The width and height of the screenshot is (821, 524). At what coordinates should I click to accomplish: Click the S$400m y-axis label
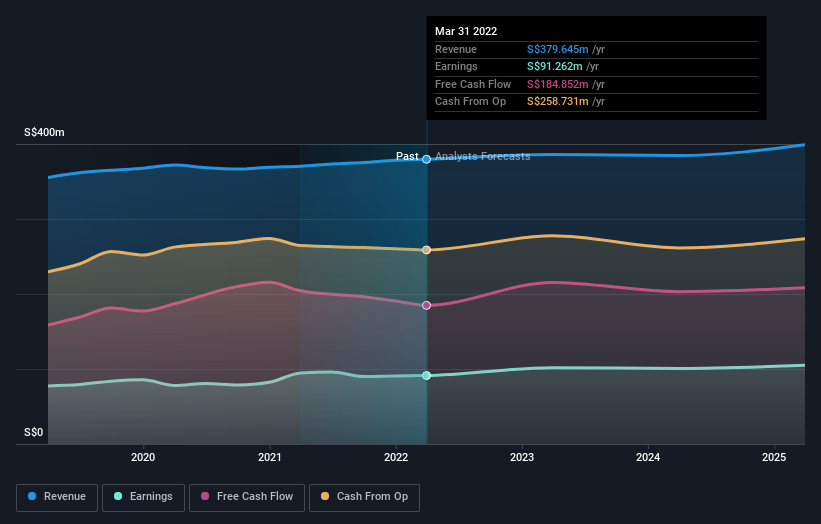45,132
